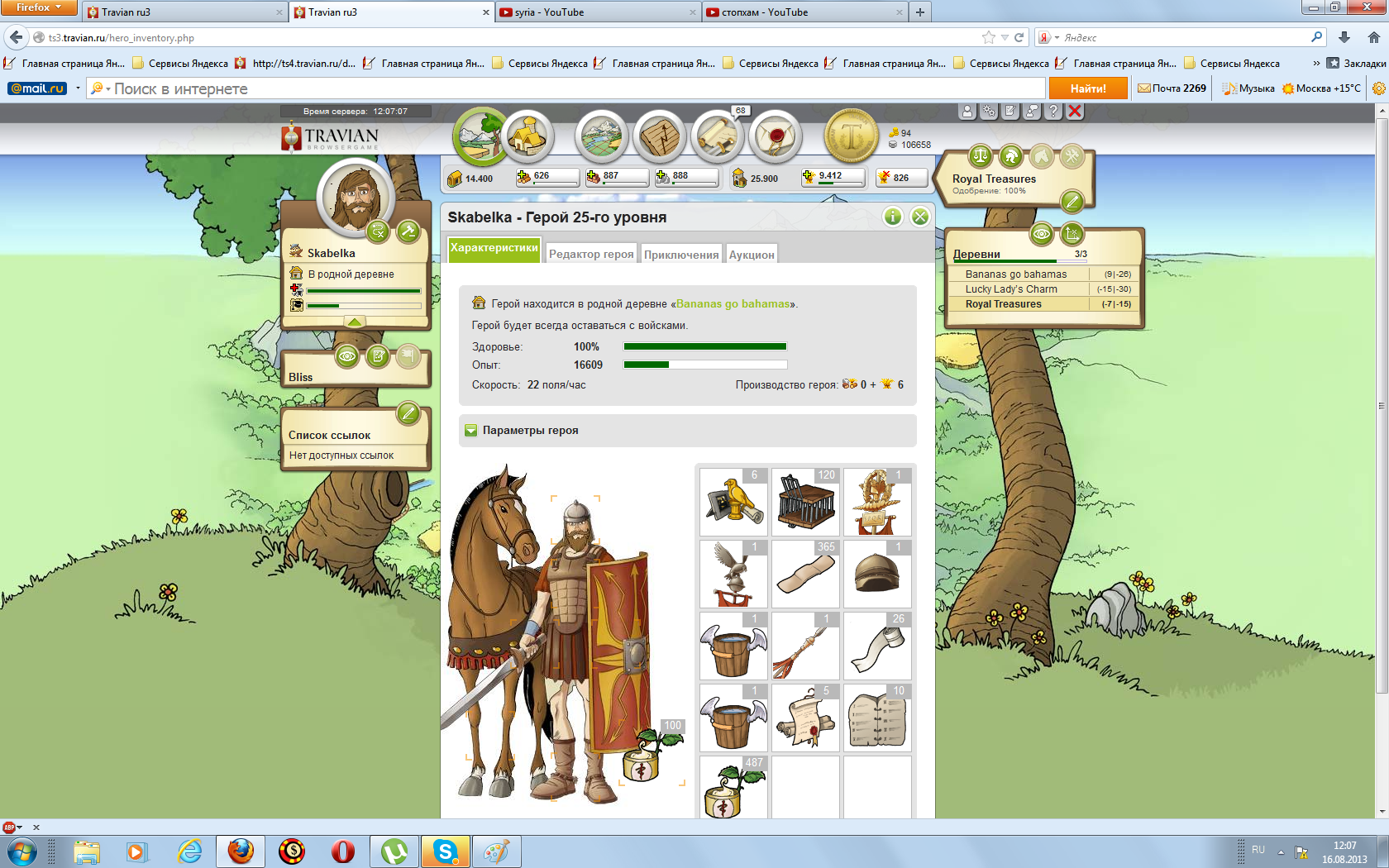Switch to Редактор героя tab
The image size is (1389, 868).
click(591, 254)
